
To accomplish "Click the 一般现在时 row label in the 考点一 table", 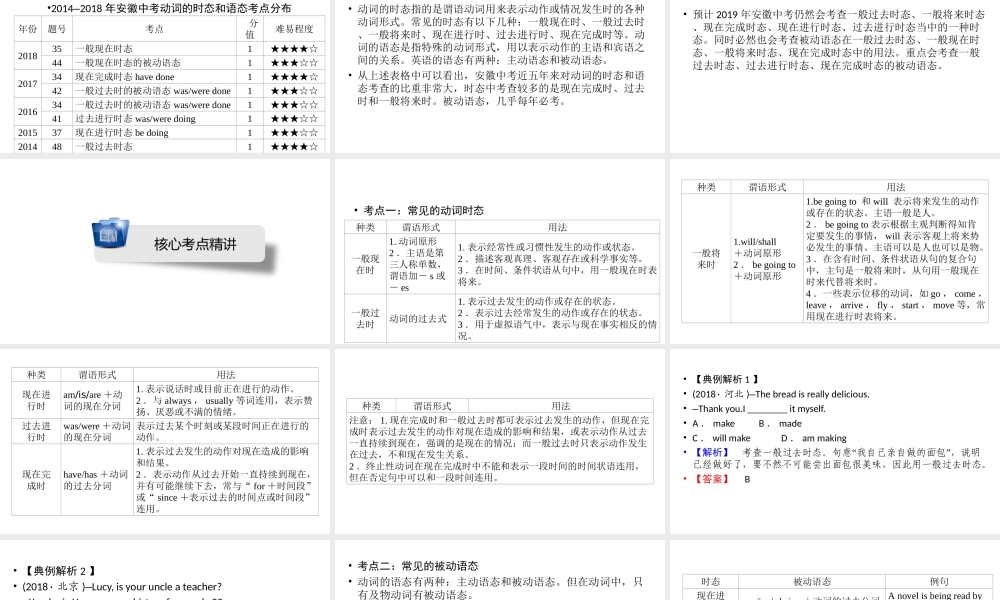I will (x=365, y=264).
